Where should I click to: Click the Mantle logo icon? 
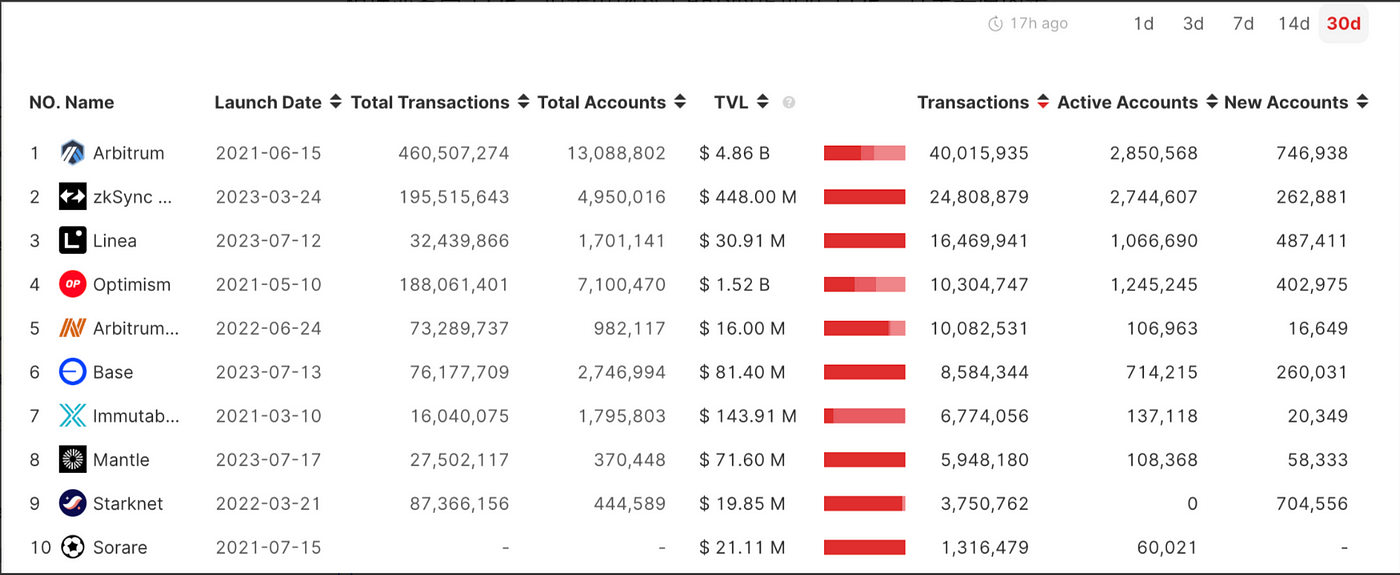point(72,460)
